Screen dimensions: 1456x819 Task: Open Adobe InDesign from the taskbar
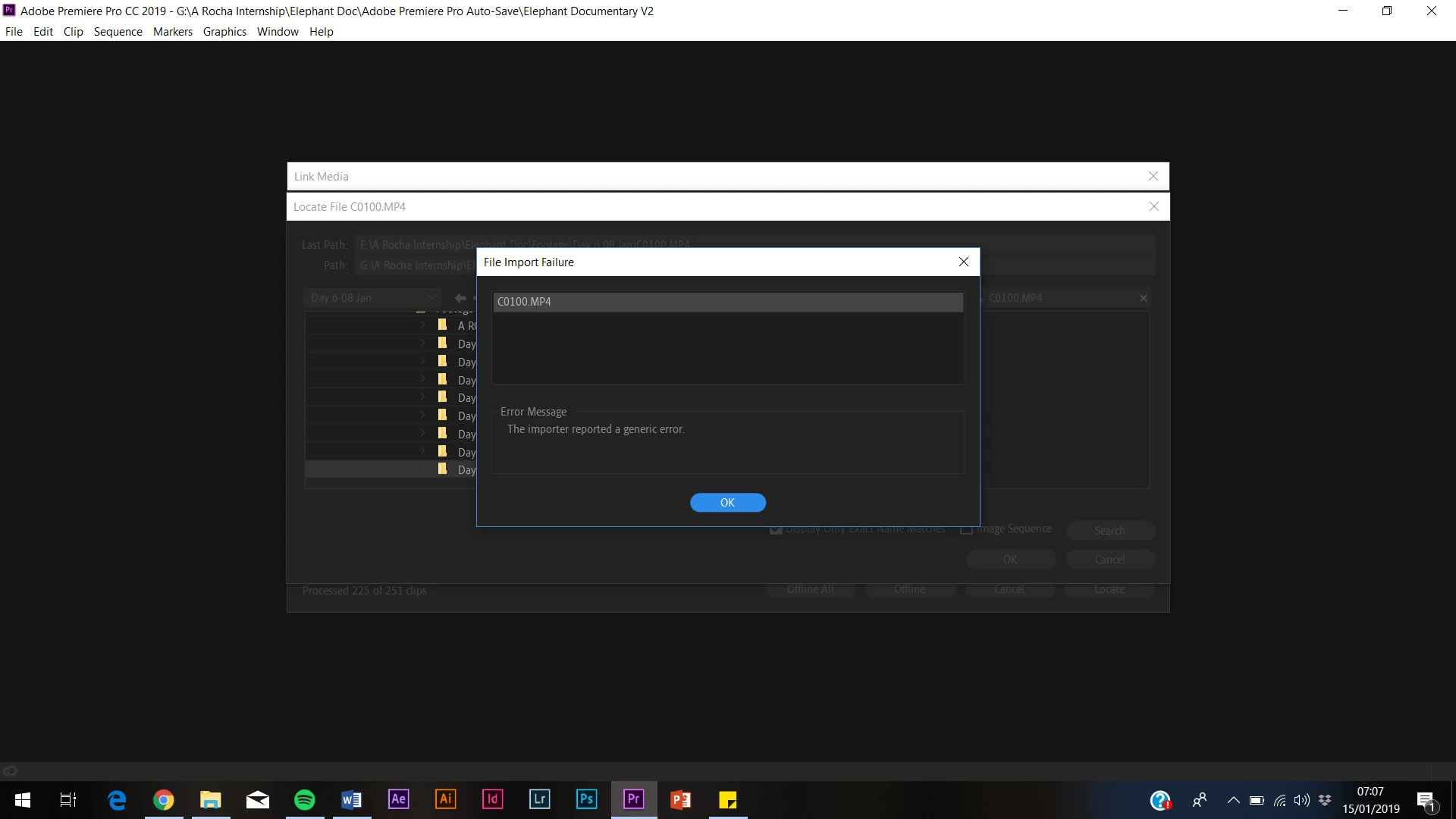tap(492, 799)
